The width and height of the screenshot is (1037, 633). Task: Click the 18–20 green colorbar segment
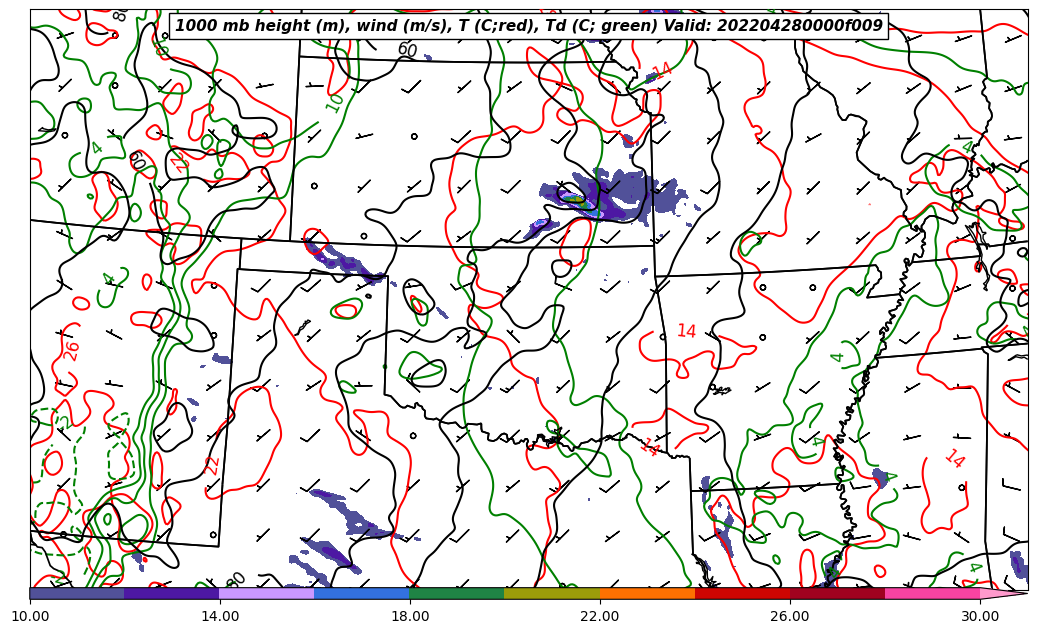click(457, 593)
